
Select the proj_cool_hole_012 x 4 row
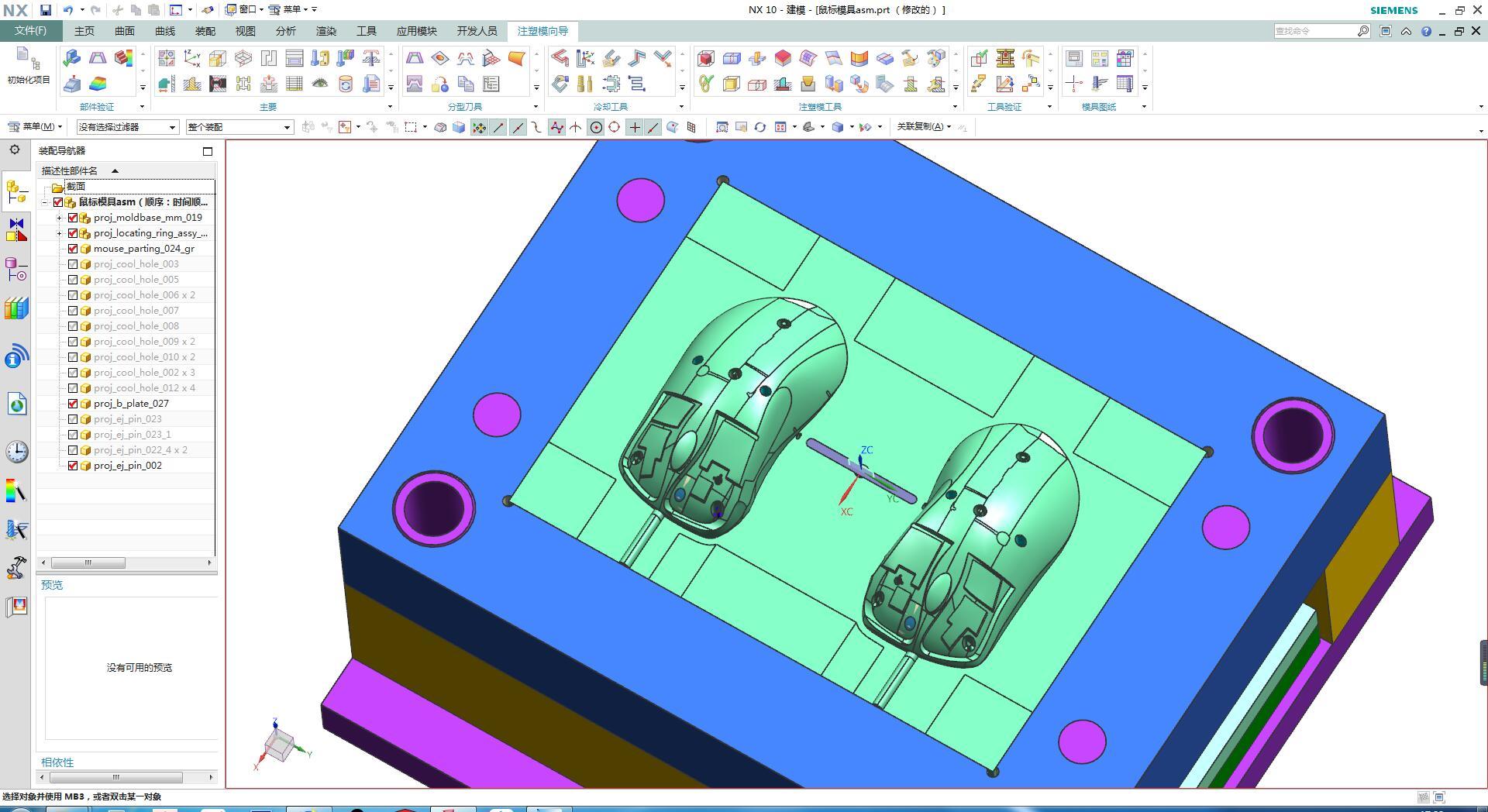(126, 388)
